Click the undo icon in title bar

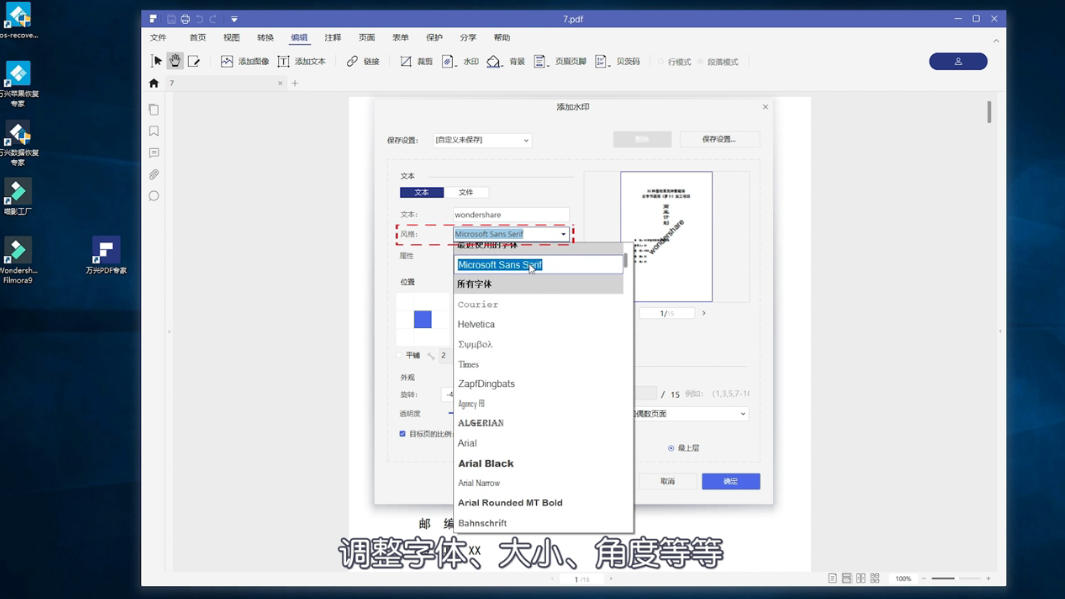[x=199, y=19]
